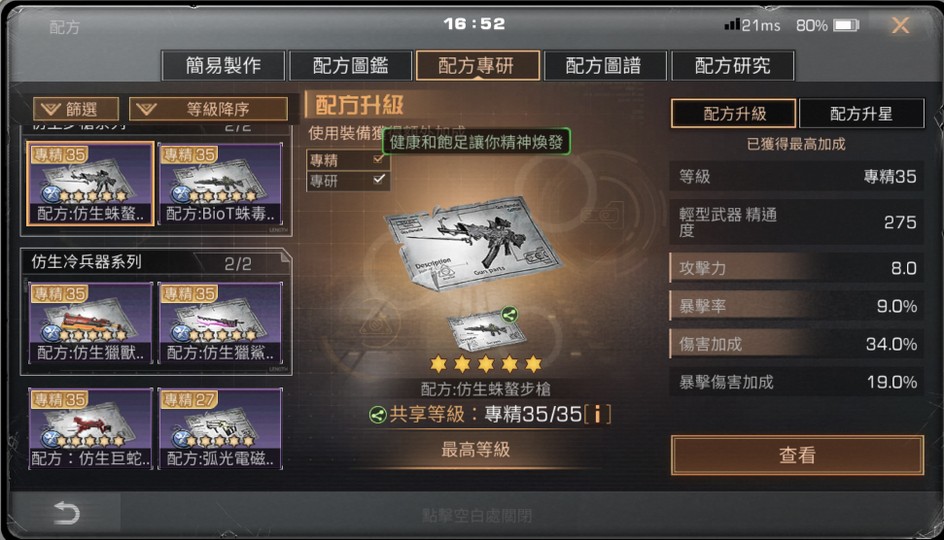Select the 配方:仿生蛛螯 recipe card

tap(90, 184)
